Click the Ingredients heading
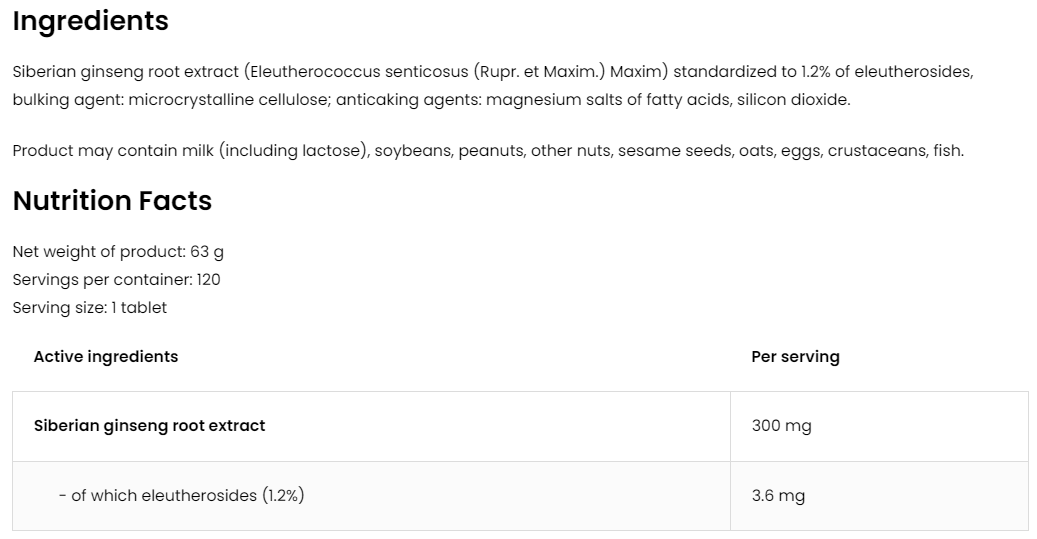 pos(90,21)
